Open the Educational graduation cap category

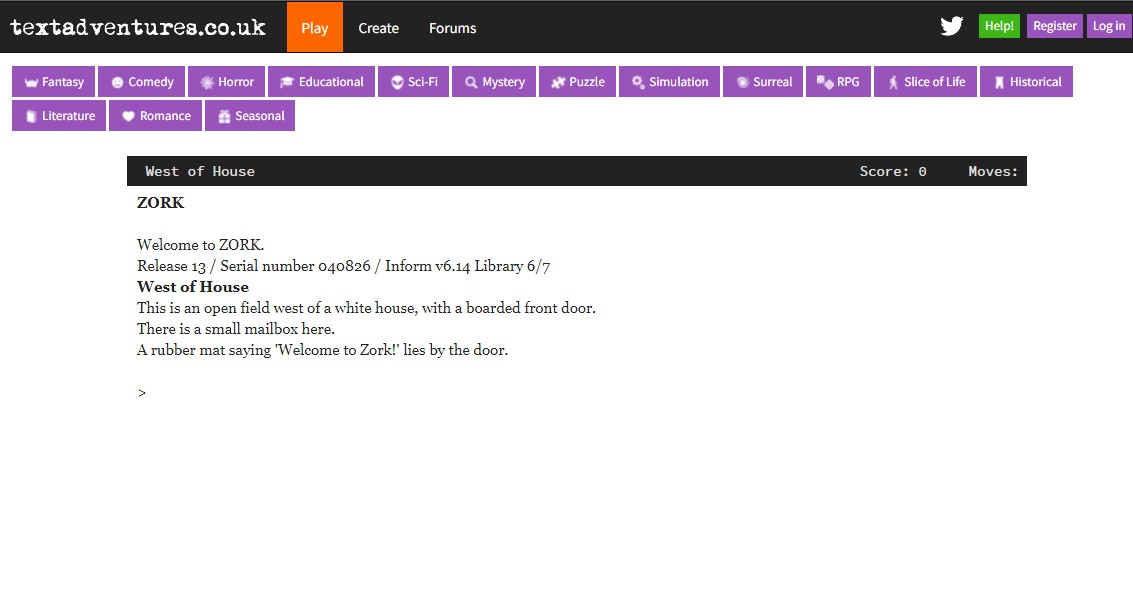click(x=321, y=82)
